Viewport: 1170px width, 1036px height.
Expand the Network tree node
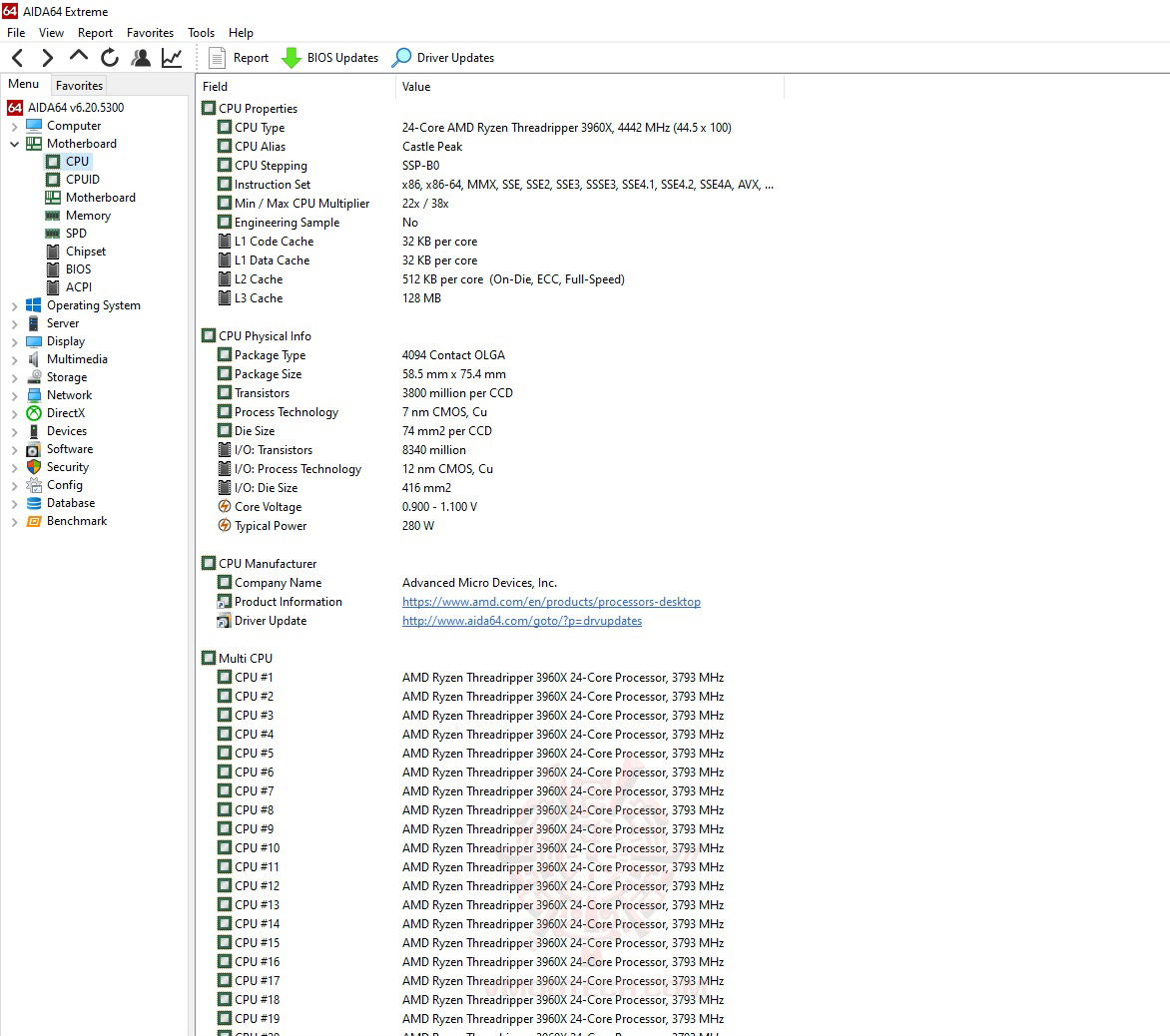tap(14, 395)
